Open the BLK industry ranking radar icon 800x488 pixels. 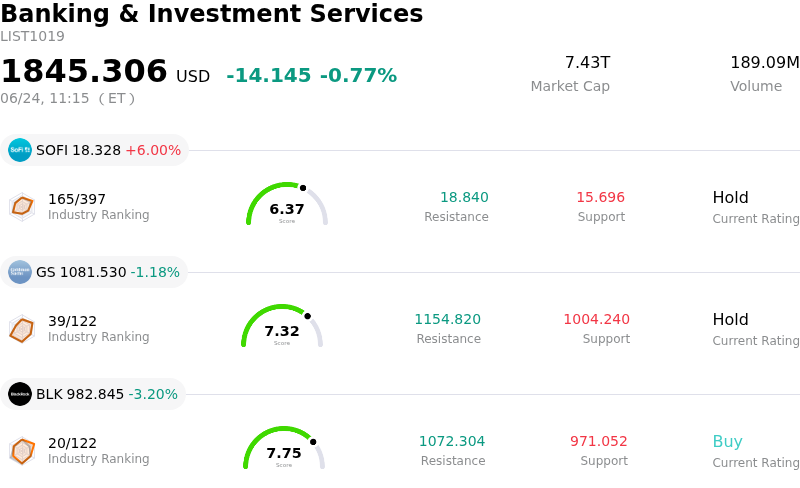point(22,451)
